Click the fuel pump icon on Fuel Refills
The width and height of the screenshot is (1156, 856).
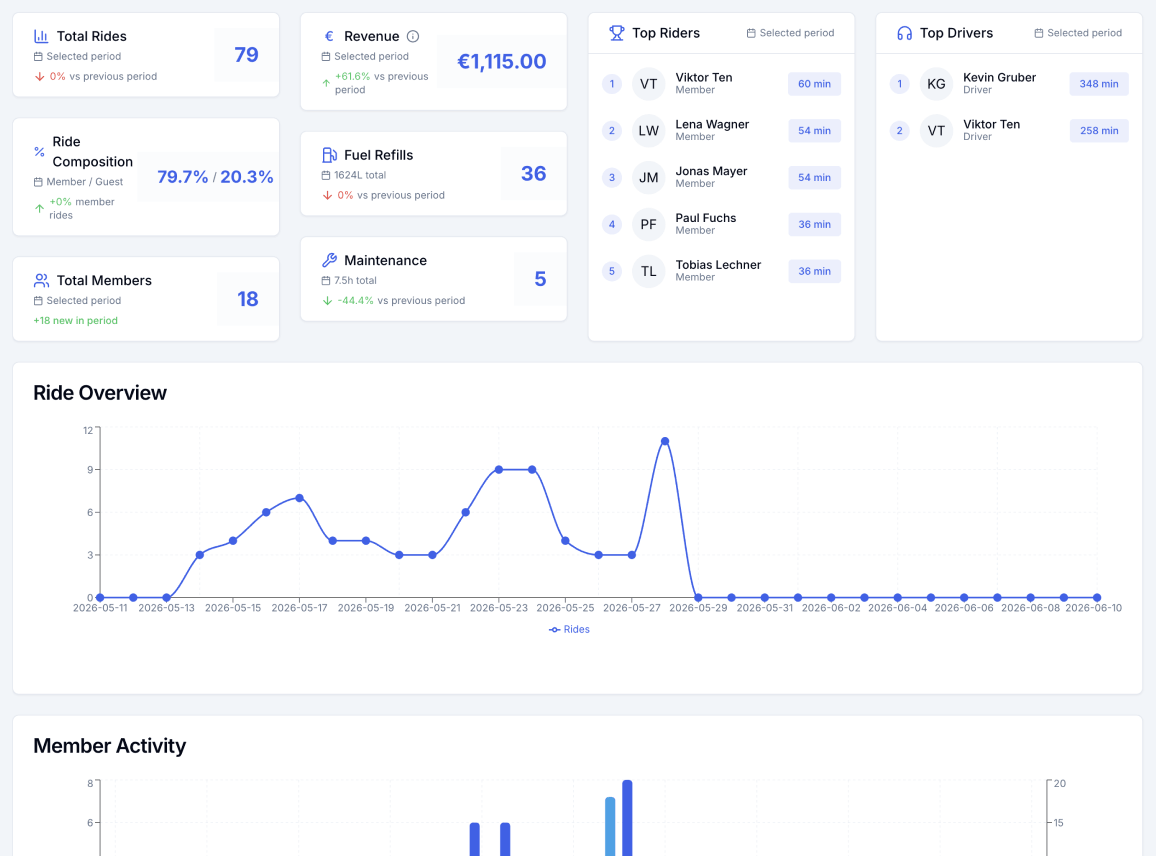coord(330,155)
